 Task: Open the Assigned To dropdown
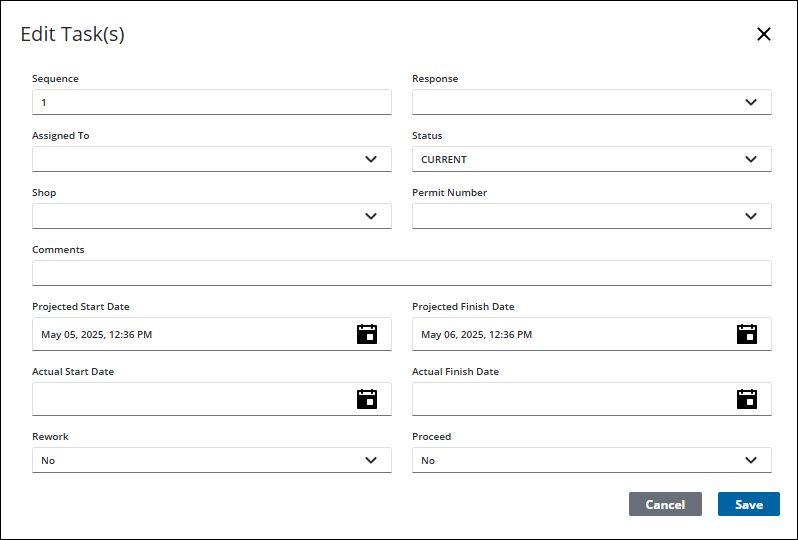pyautogui.click(x=211, y=159)
